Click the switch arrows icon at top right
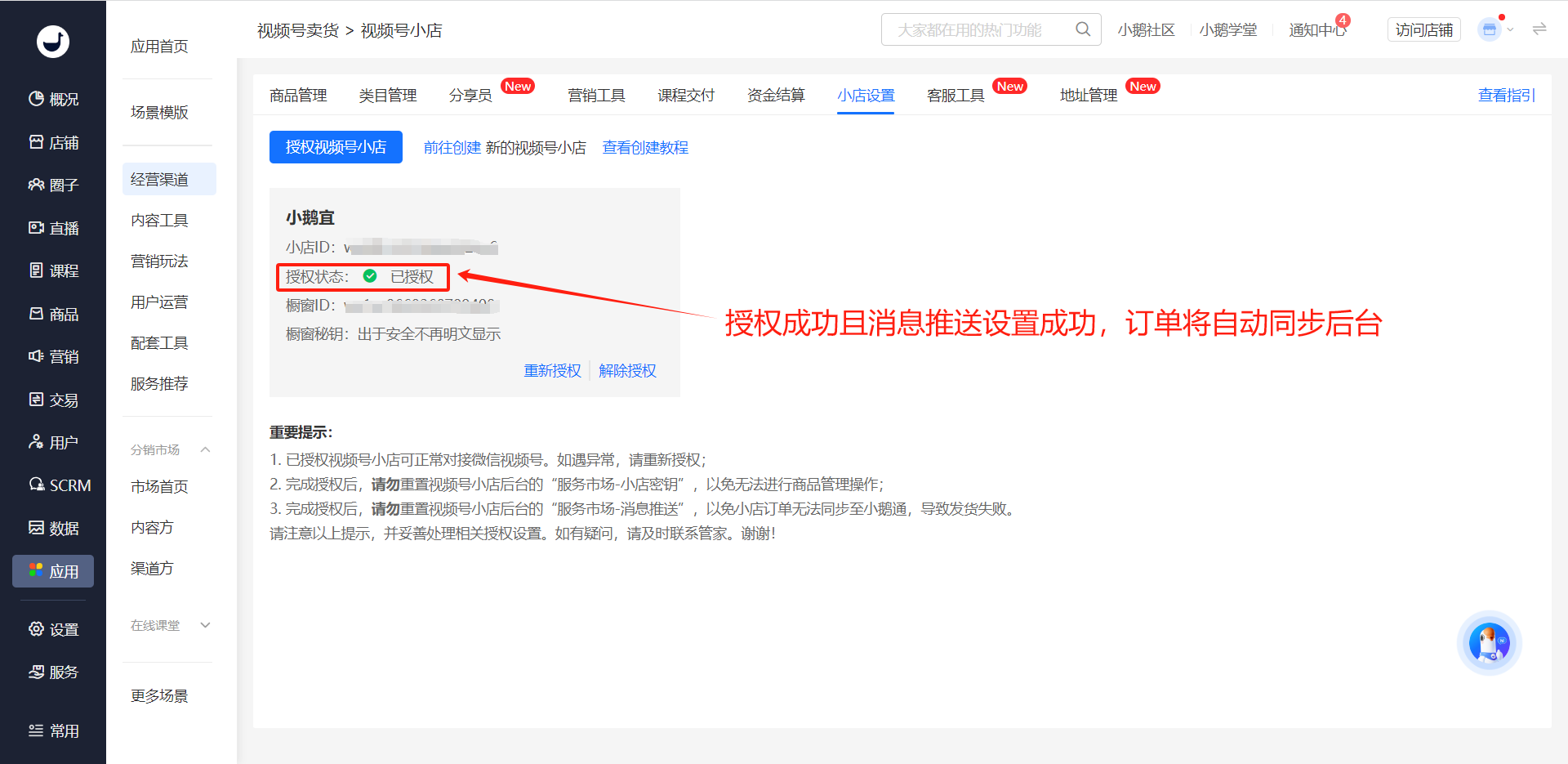Viewport: 1568px width, 764px height. [1539, 29]
